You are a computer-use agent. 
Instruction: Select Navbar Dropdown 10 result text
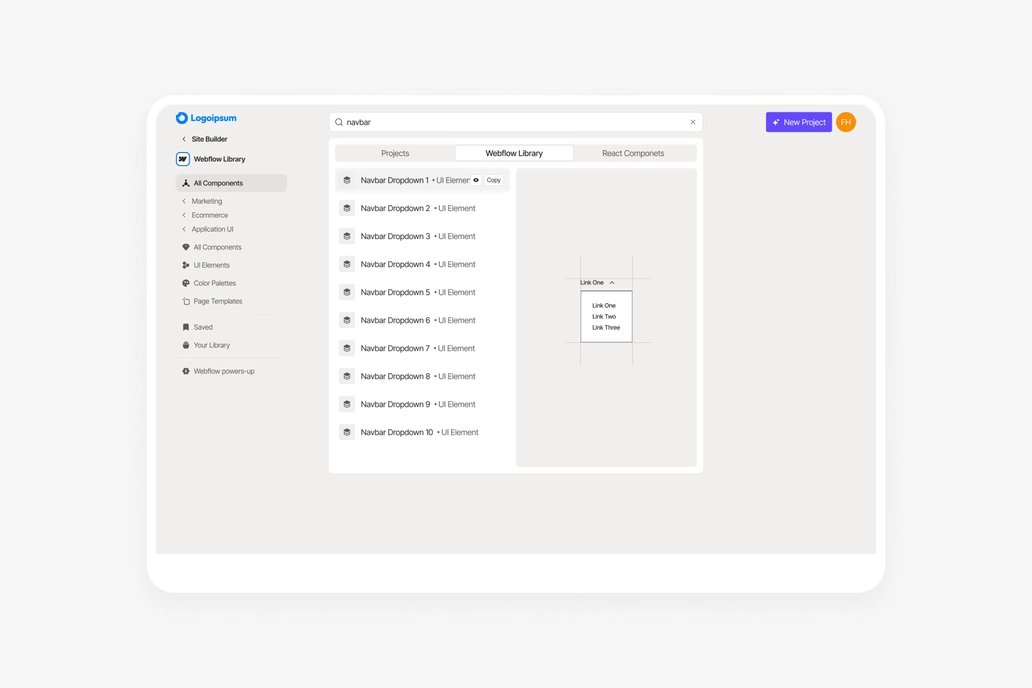coord(397,432)
